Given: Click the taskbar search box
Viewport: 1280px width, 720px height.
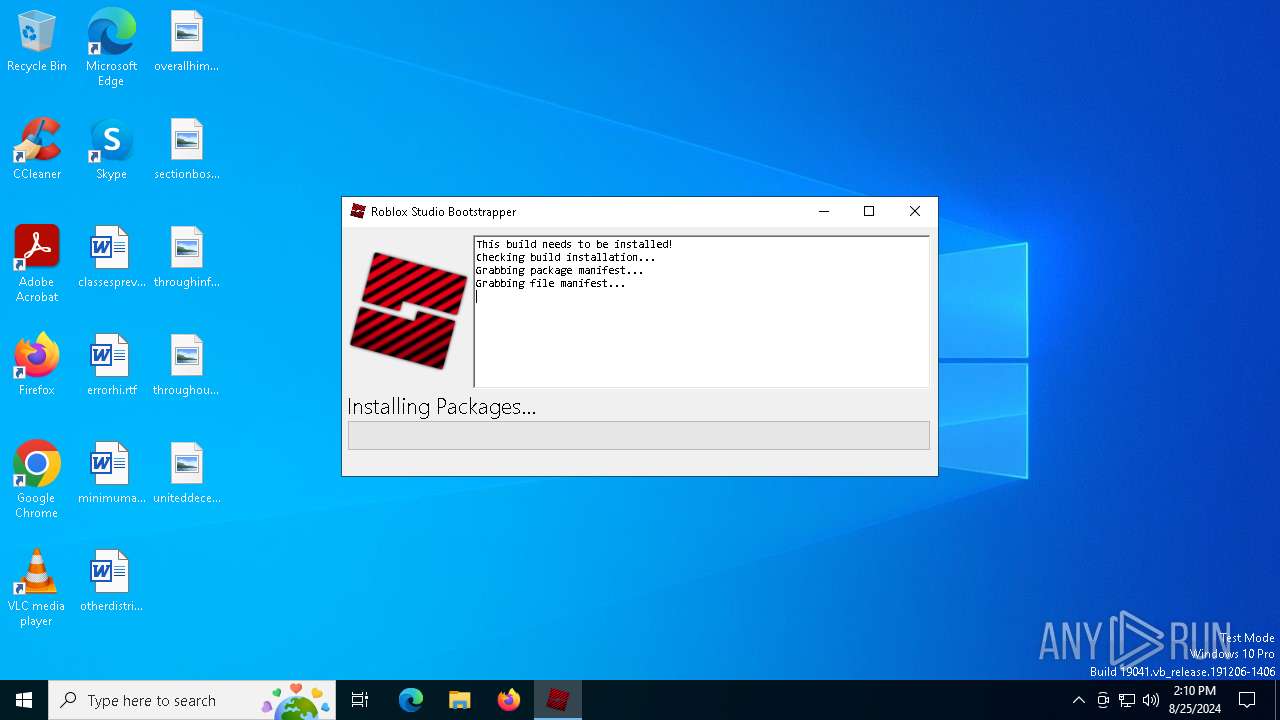Looking at the screenshot, I should click(x=192, y=700).
